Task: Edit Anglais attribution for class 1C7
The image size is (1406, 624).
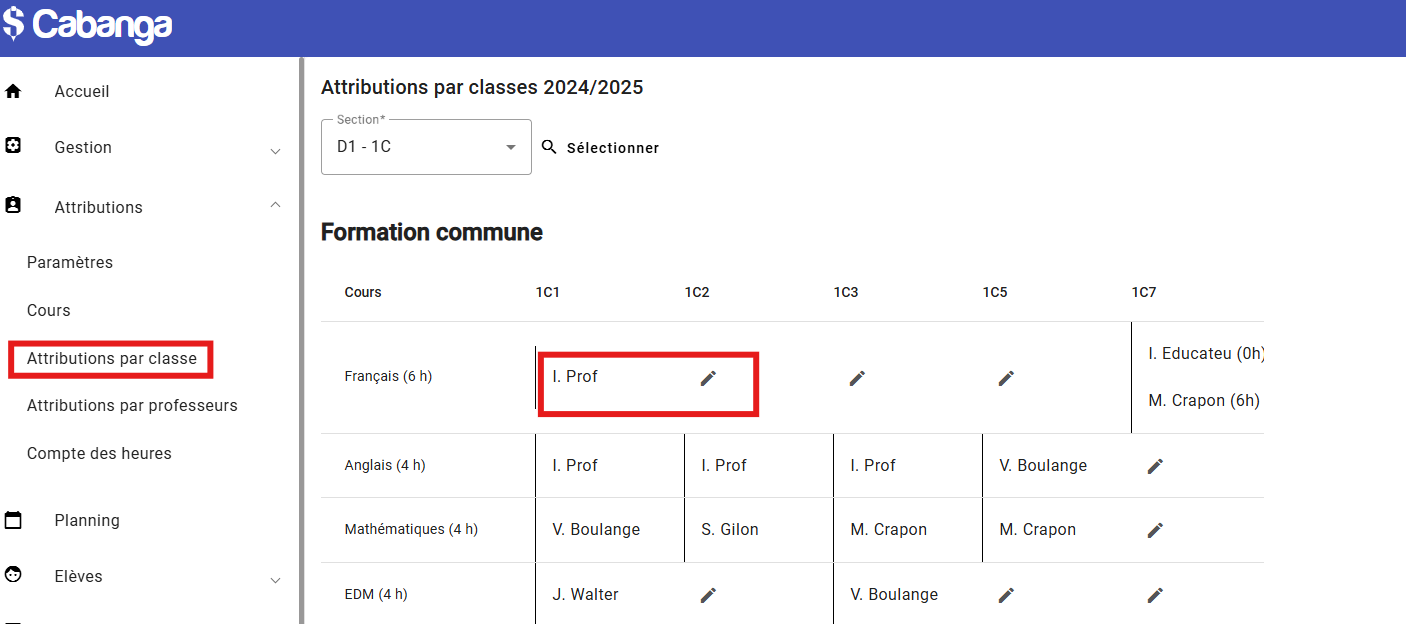Action: (1155, 466)
